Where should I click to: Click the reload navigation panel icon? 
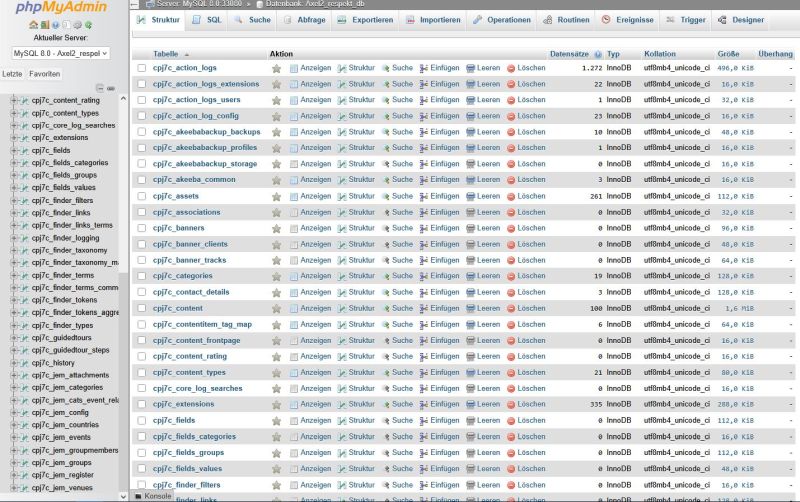88,24
